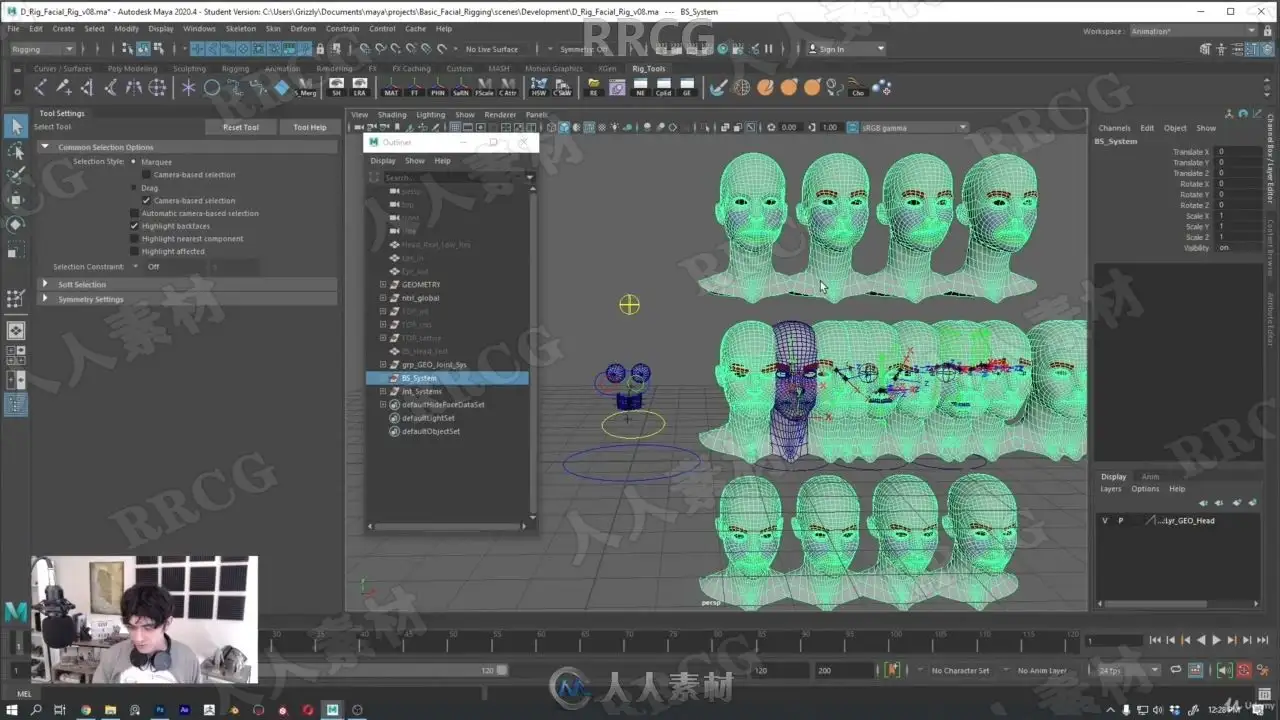The width and height of the screenshot is (1280, 720).
Task: Click the range slider end handle
Action: (502, 670)
